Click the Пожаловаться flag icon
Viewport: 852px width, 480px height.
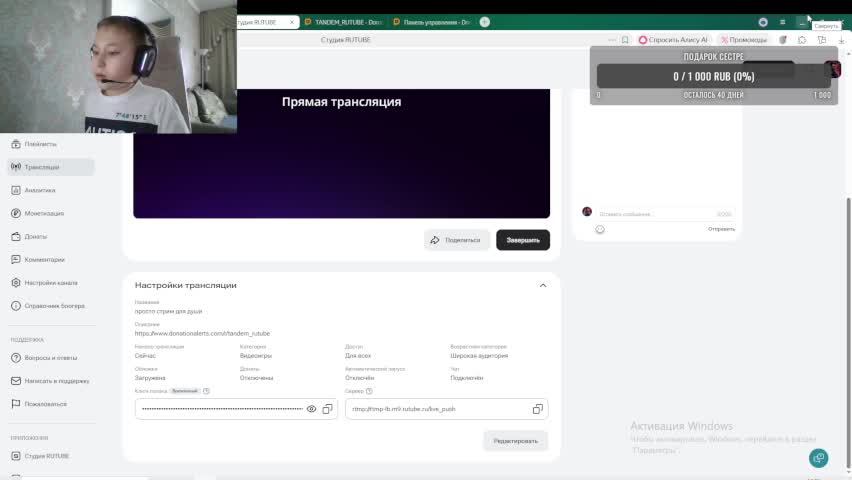[x=16, y=404]
